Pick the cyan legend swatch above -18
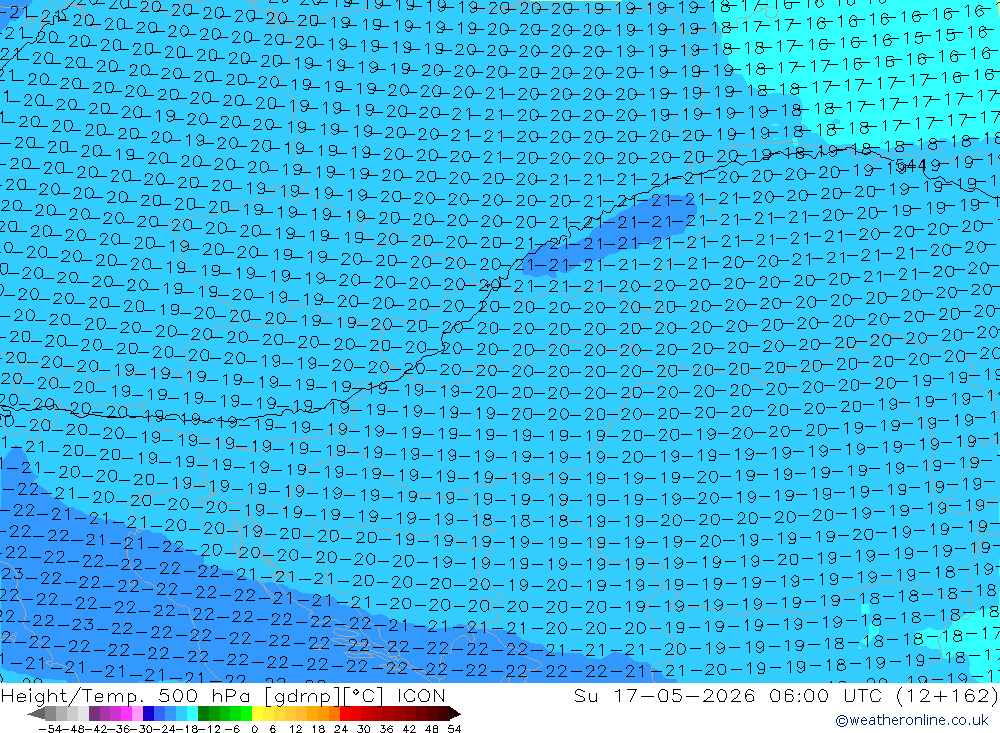This screenshot has width=1000, height=733. click(192, 713)
